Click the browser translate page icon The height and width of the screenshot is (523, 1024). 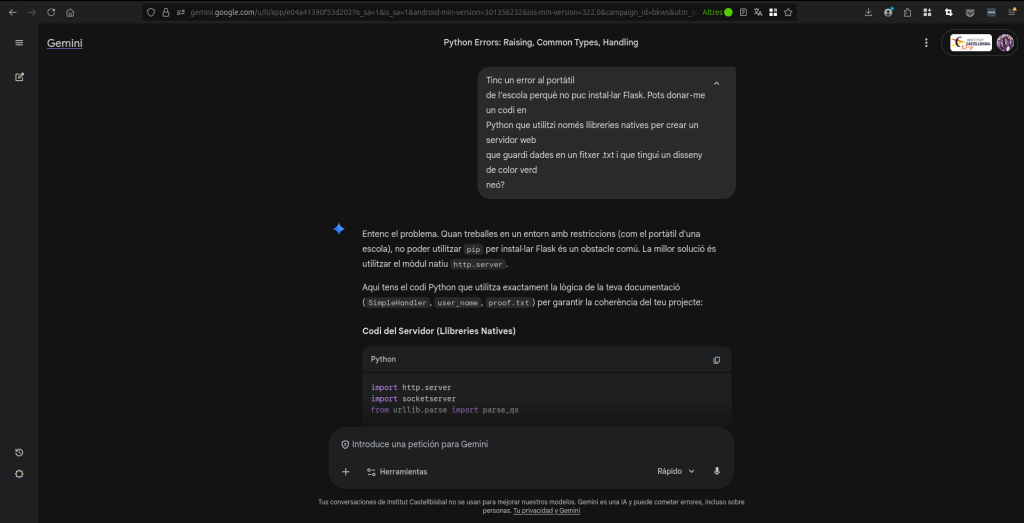point(758,13)
